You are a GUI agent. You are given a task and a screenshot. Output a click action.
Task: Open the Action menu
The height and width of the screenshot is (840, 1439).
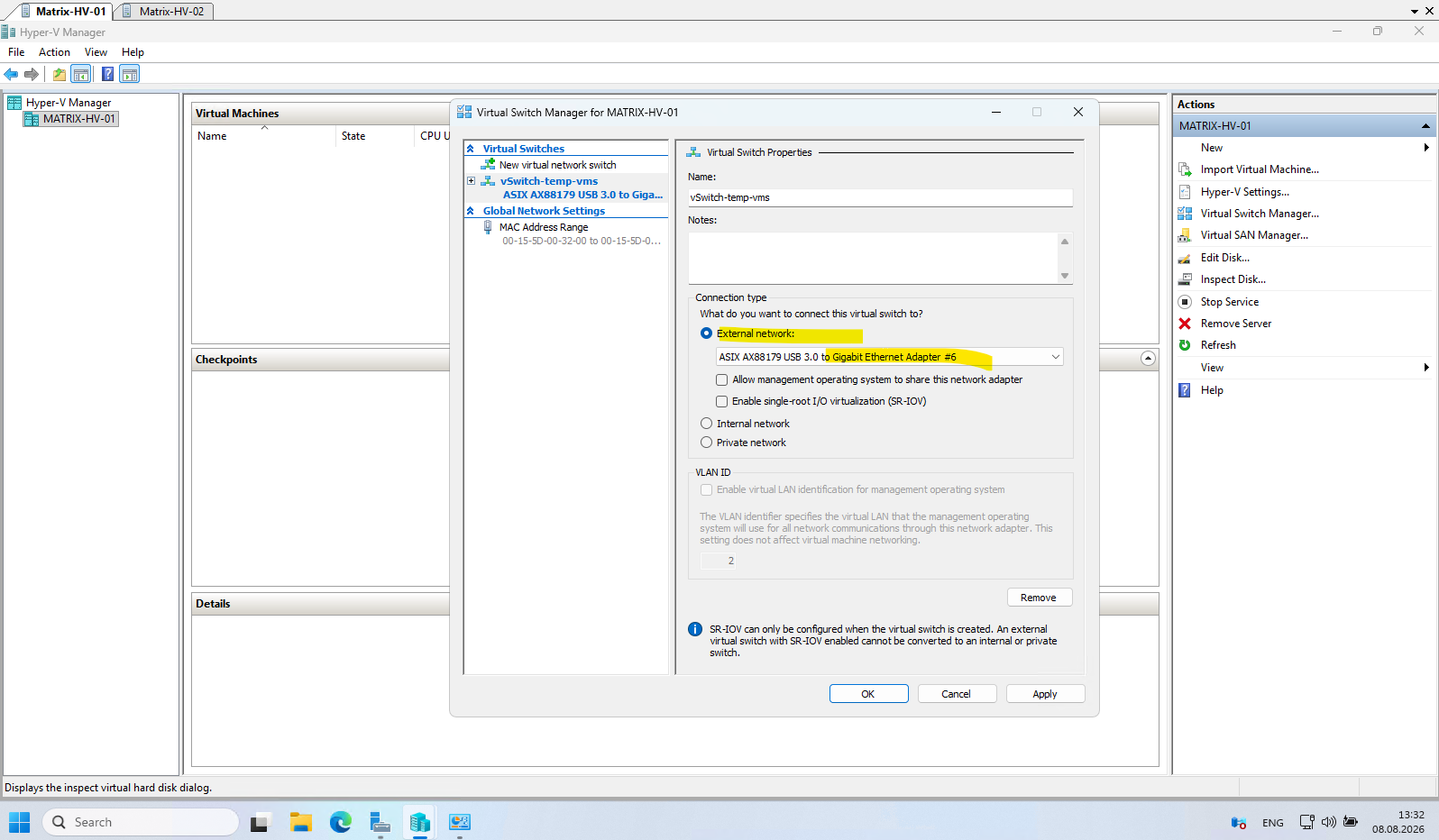[54, 52]
